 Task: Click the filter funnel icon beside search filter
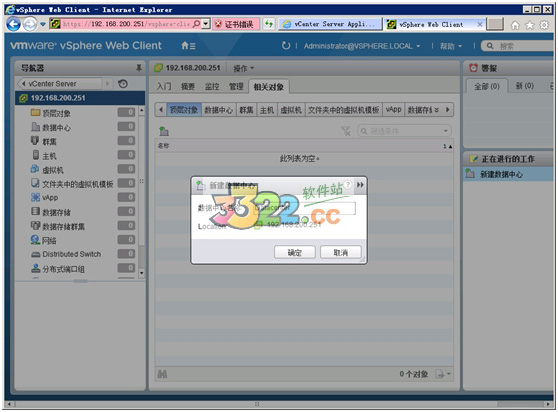(346, 131)
